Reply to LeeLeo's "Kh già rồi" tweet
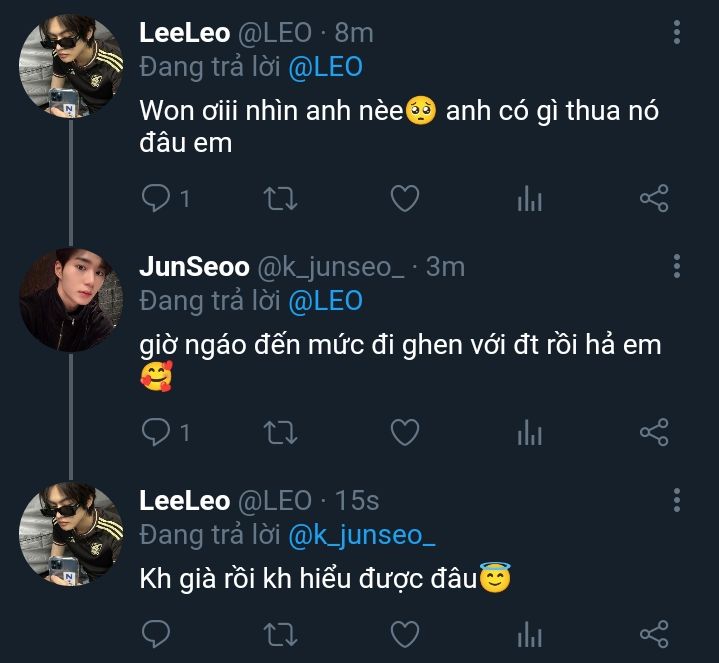This screenshot has height=663, width=719. click(x=156, y=633)
